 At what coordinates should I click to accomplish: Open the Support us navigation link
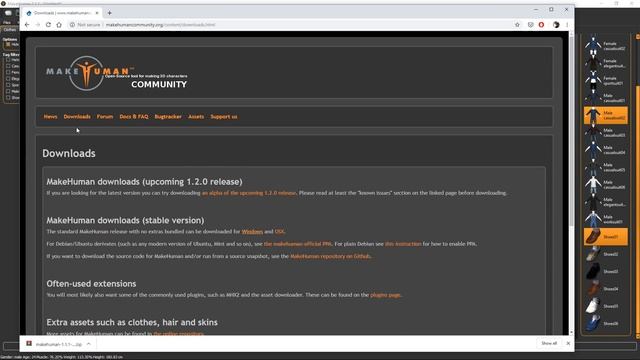point(224,117)
